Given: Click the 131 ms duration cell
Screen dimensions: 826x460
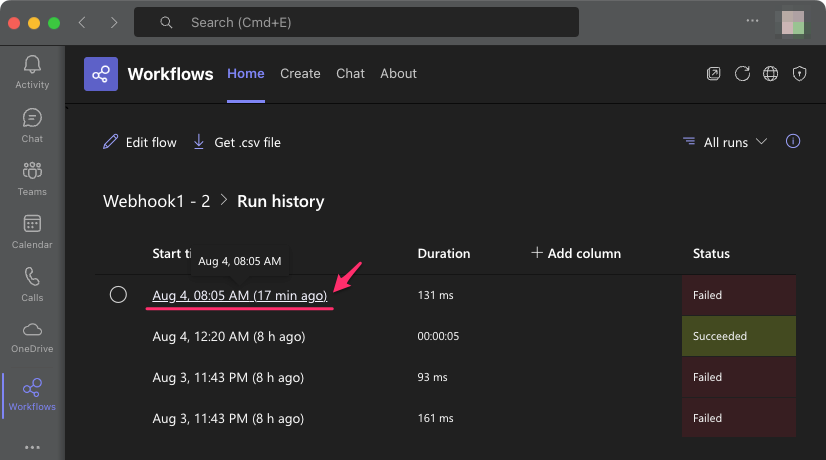Looking at the screenshot, I should (x=435, y=295).
